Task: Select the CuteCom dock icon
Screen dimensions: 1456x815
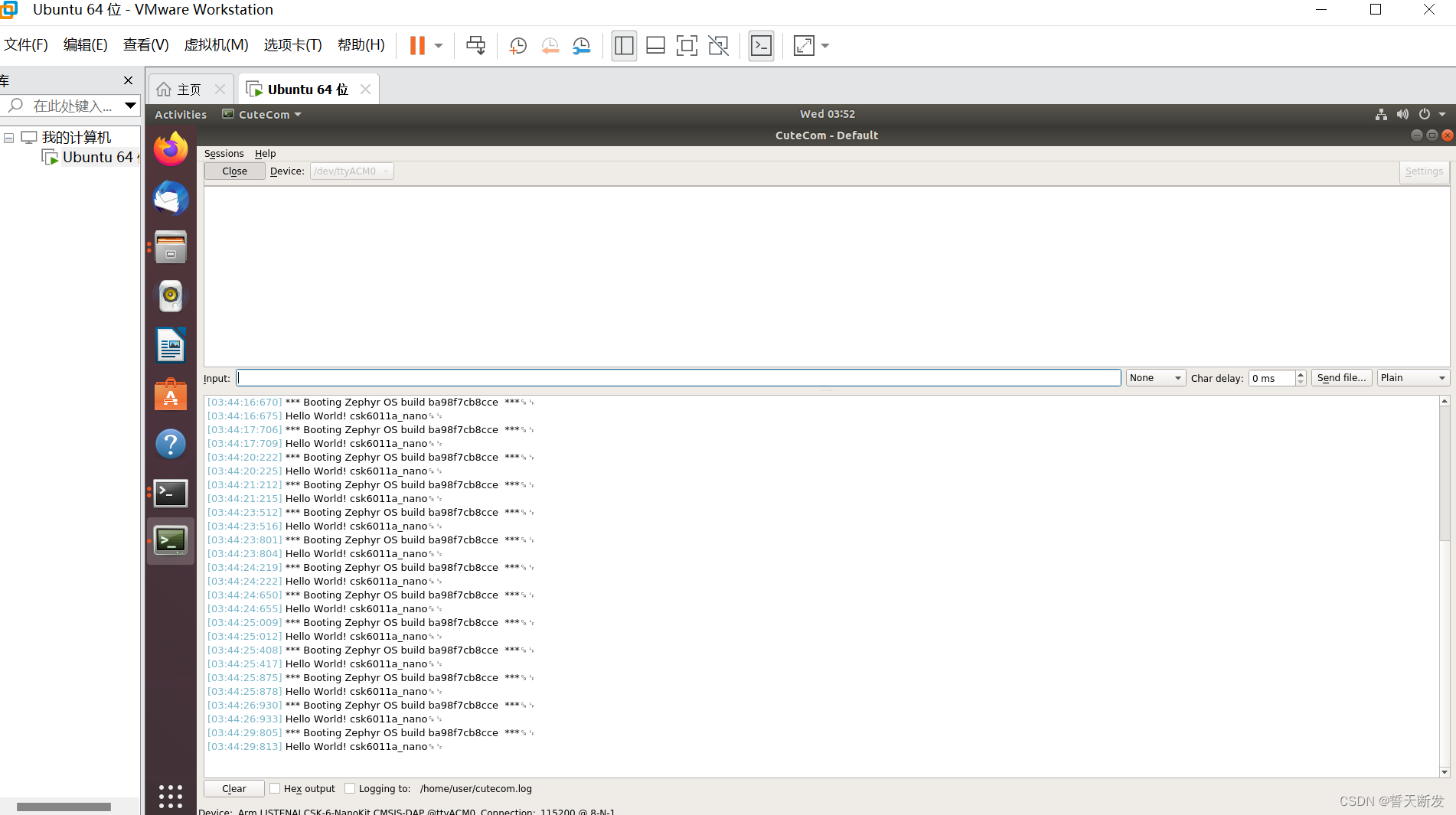Action: point(171,541)
